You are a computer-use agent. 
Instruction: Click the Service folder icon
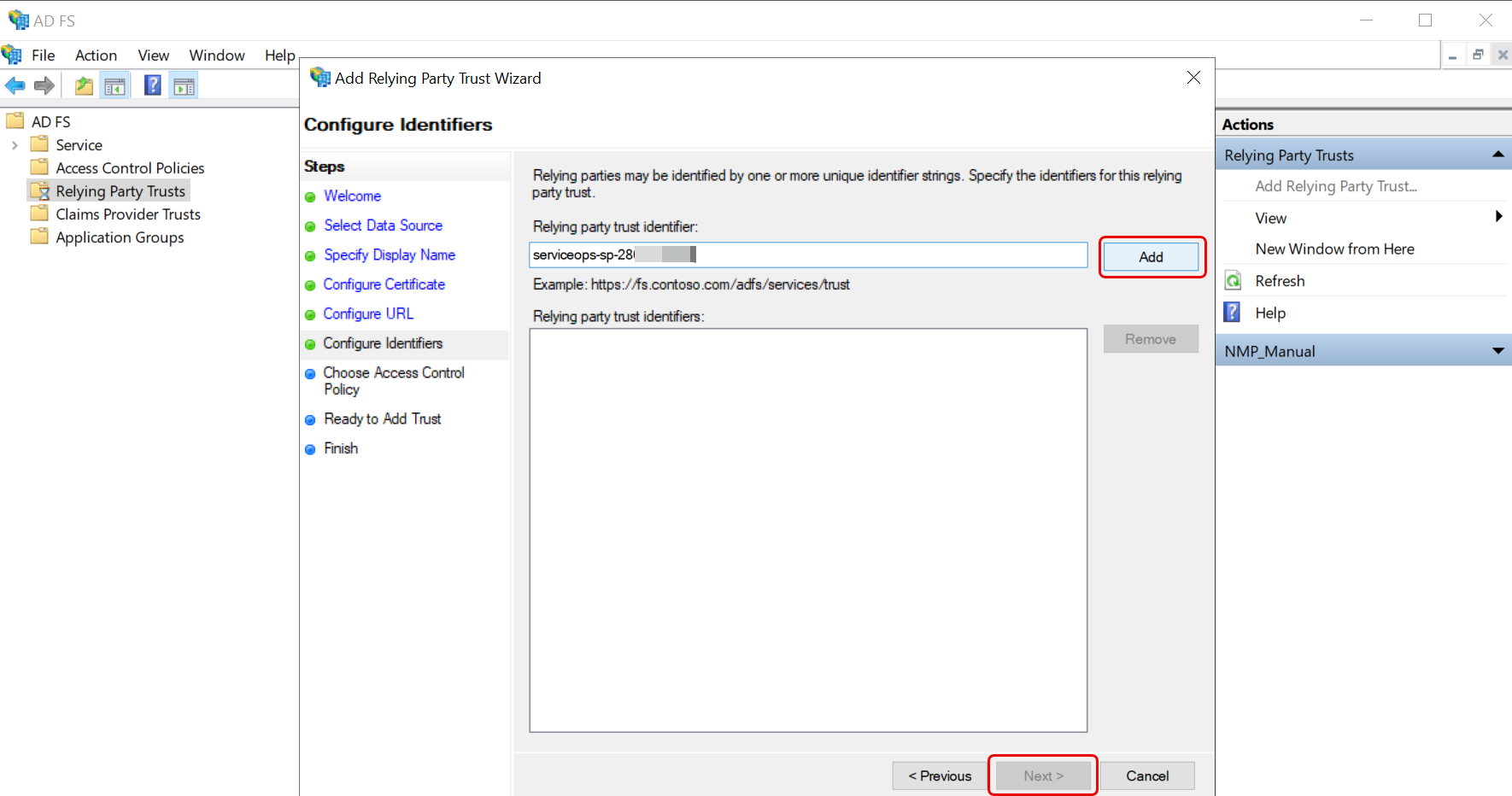[x=39, y=144]
